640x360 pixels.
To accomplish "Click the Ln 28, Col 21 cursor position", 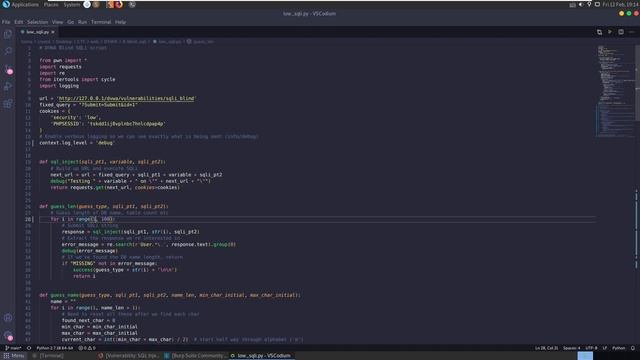I will click(x=547, y=348).
